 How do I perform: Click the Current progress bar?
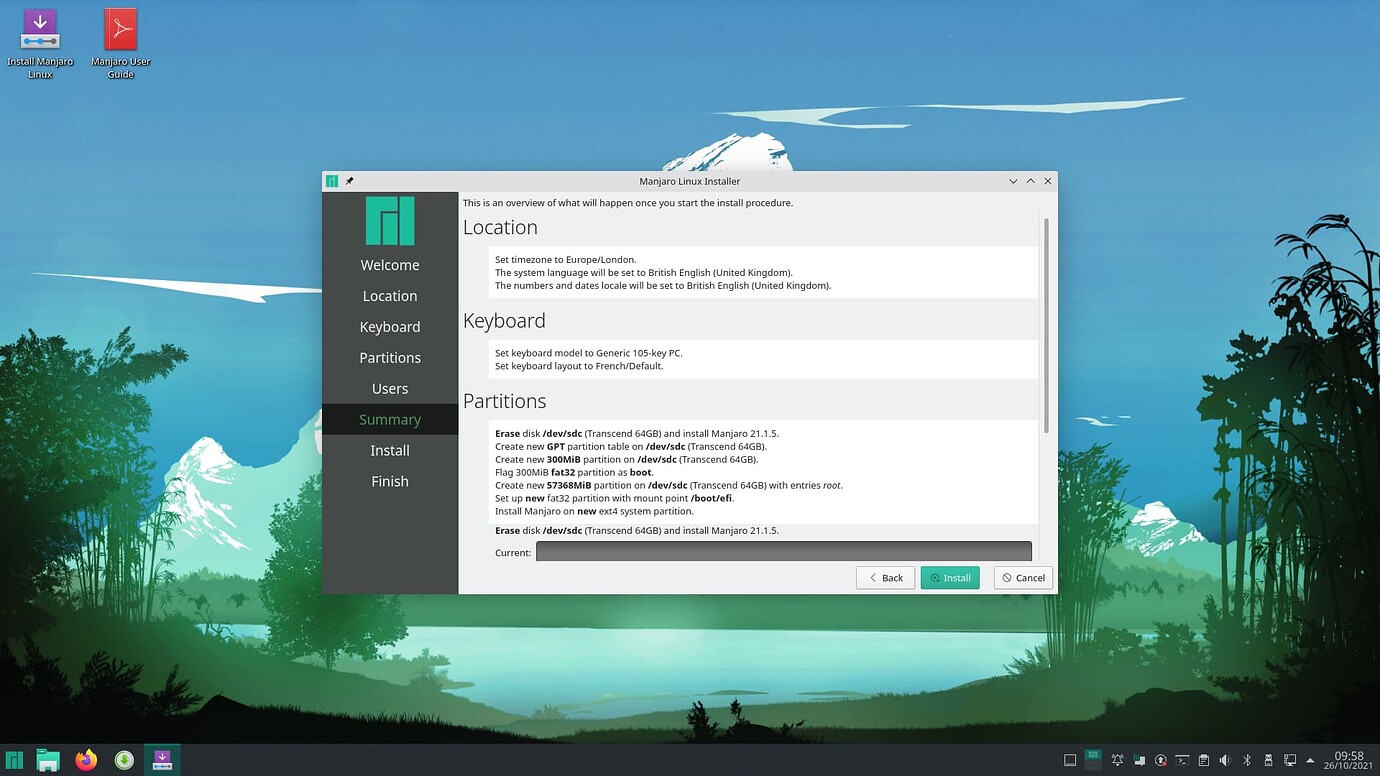point(783,551)
